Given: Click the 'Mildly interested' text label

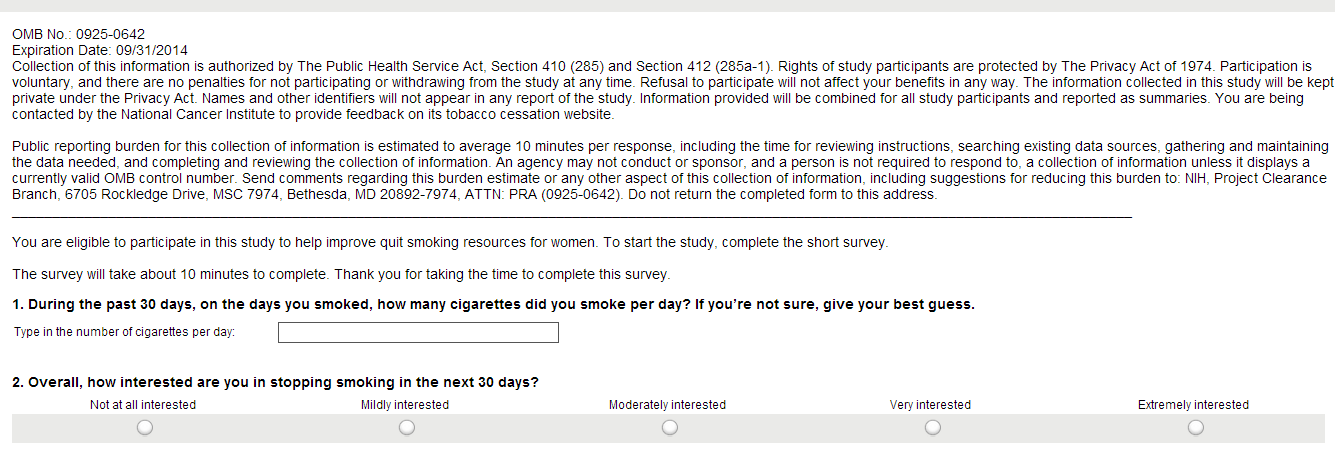Looking at the screenshot, I should coord(405,405).
